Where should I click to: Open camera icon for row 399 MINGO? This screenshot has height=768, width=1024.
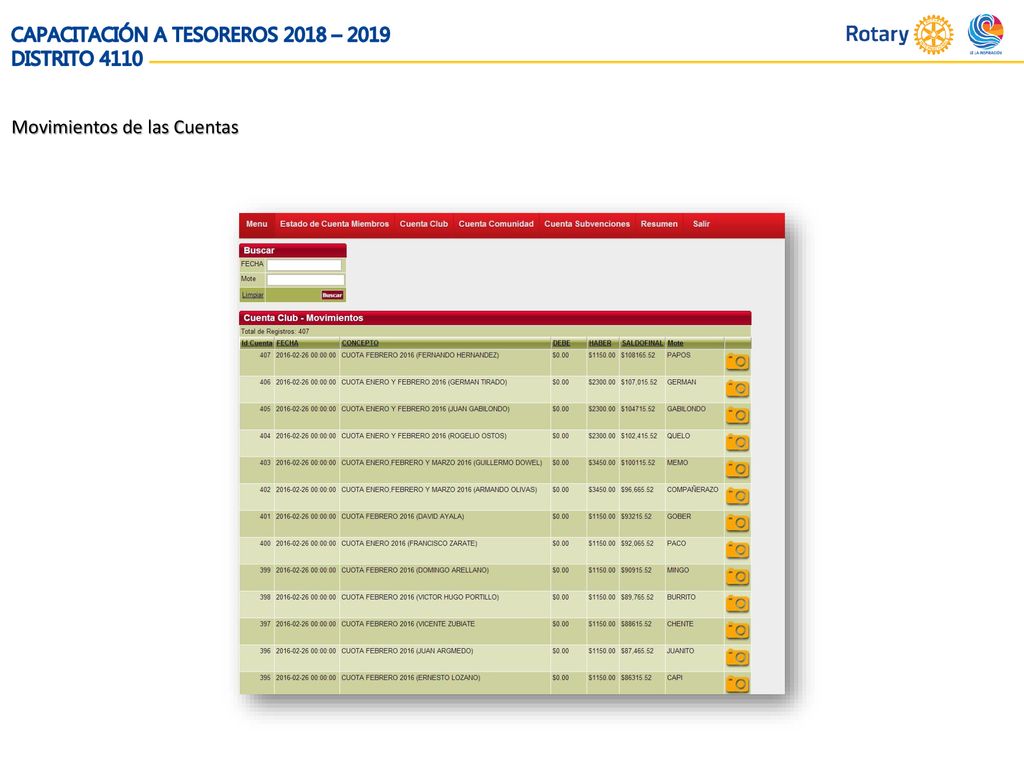[737, 577]
